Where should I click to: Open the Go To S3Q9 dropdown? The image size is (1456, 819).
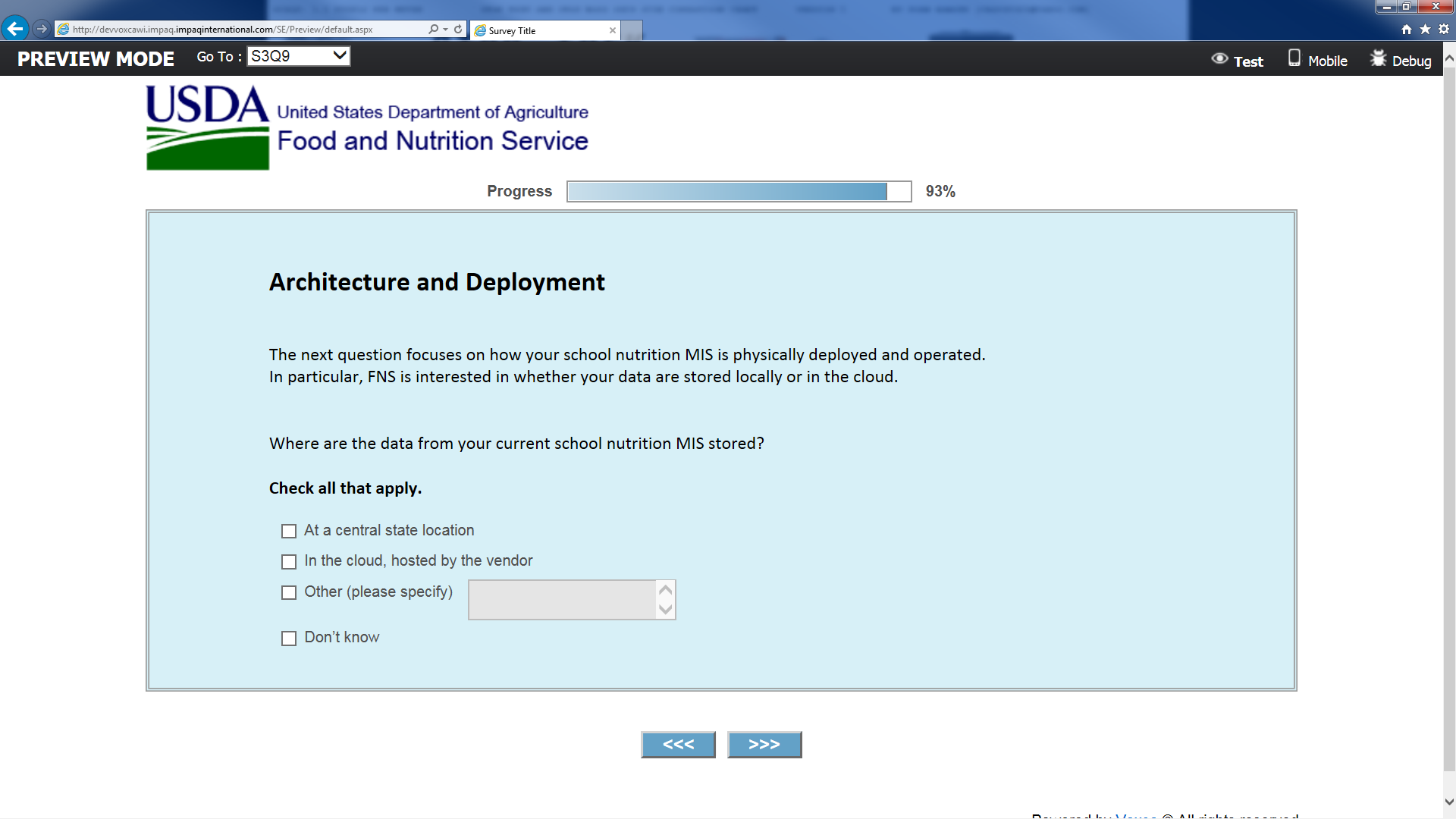pyautogui.click(x=299, y=56)
